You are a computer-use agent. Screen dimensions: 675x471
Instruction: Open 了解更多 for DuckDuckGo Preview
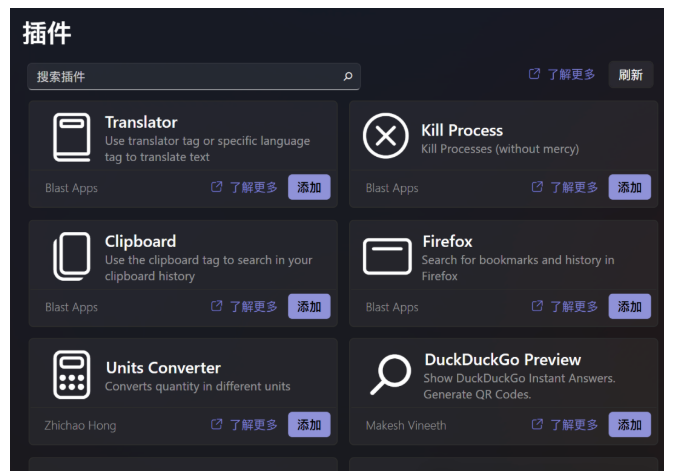574,425
